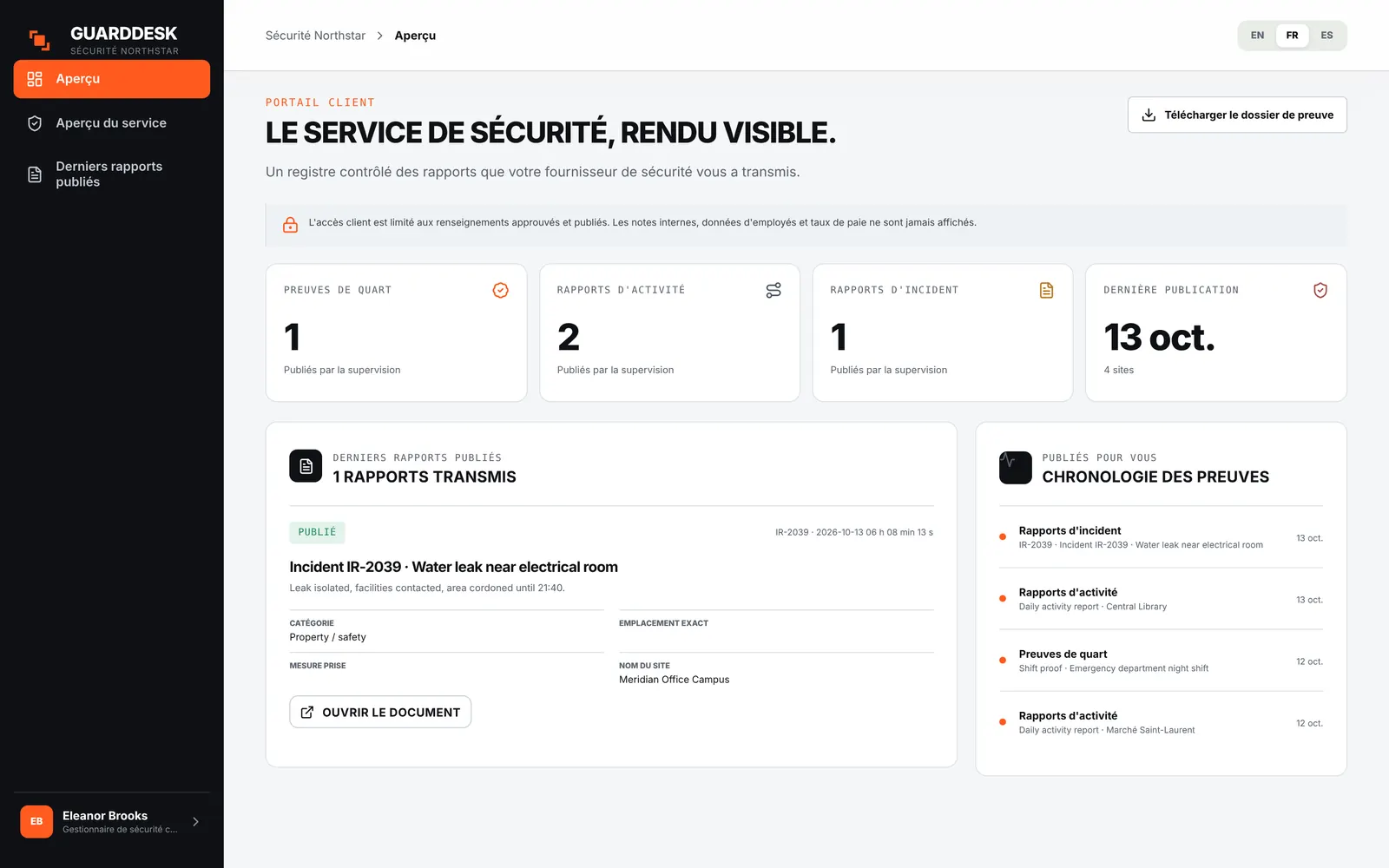Select the FR language option
Viewport: 1389px width, 868px height.
click(1292, 36)
